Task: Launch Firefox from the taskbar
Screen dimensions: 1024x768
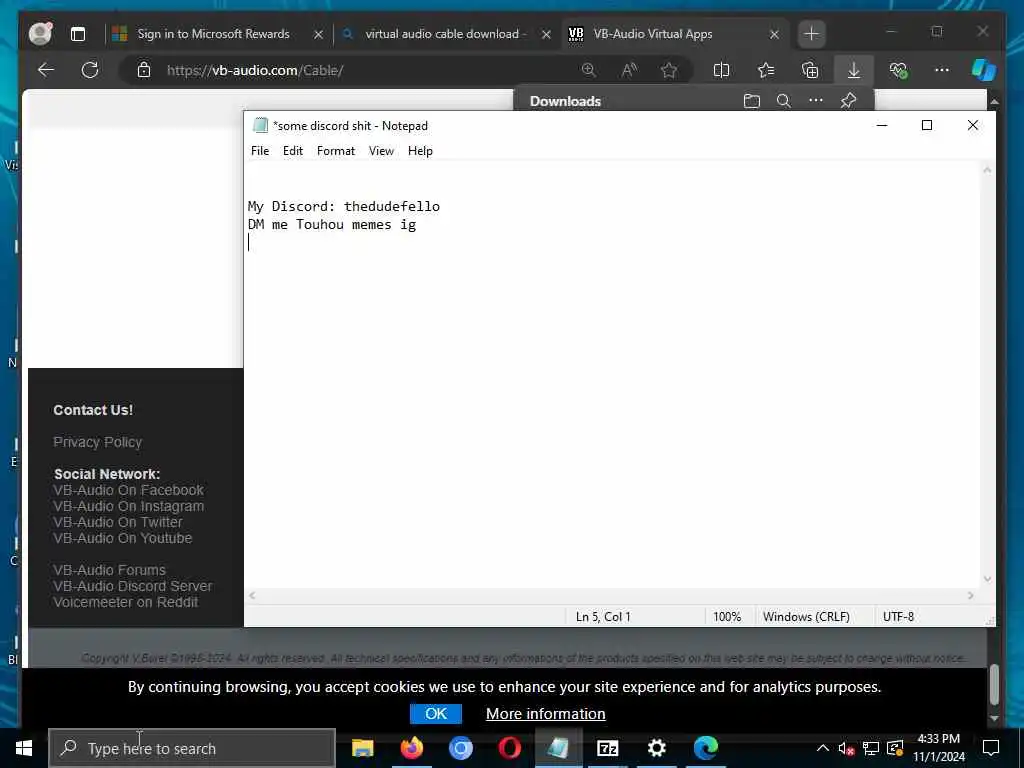Action: [x=411, y=748]
